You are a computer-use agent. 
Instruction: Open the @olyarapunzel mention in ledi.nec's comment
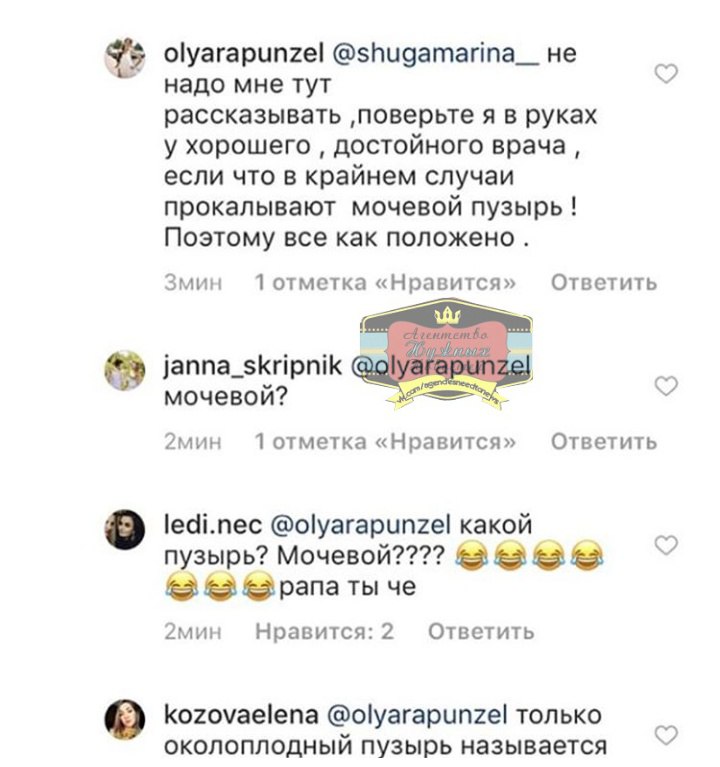[x=360, y=526]
